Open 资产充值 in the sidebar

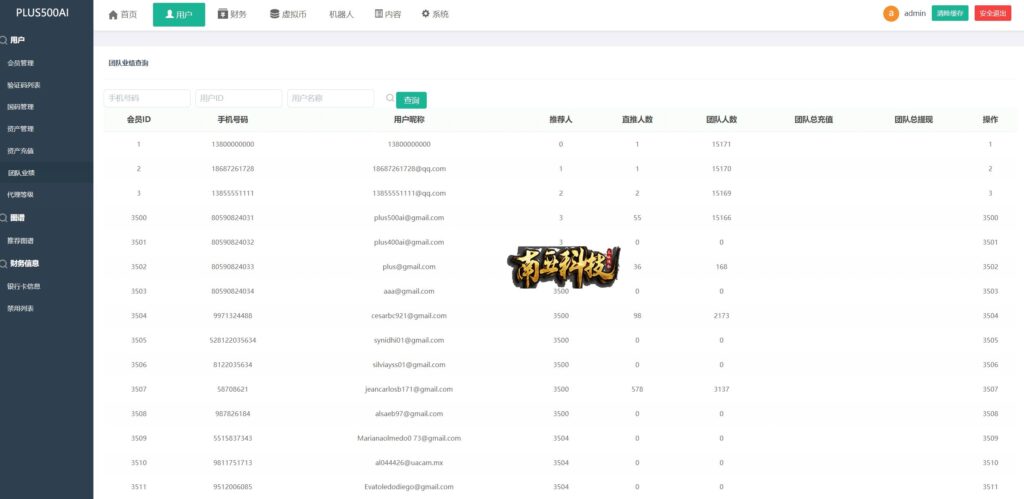pos(20,151)
